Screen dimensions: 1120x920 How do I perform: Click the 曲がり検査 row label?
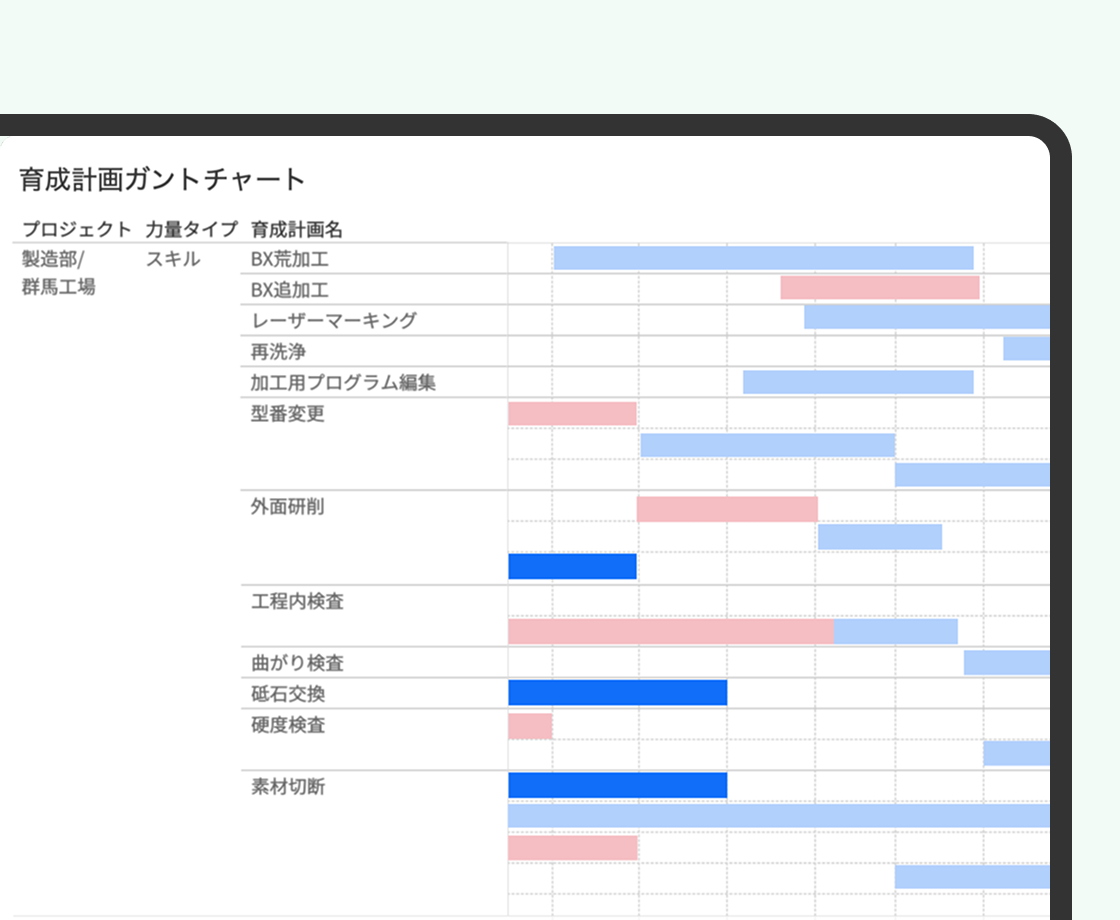[297, 663]
